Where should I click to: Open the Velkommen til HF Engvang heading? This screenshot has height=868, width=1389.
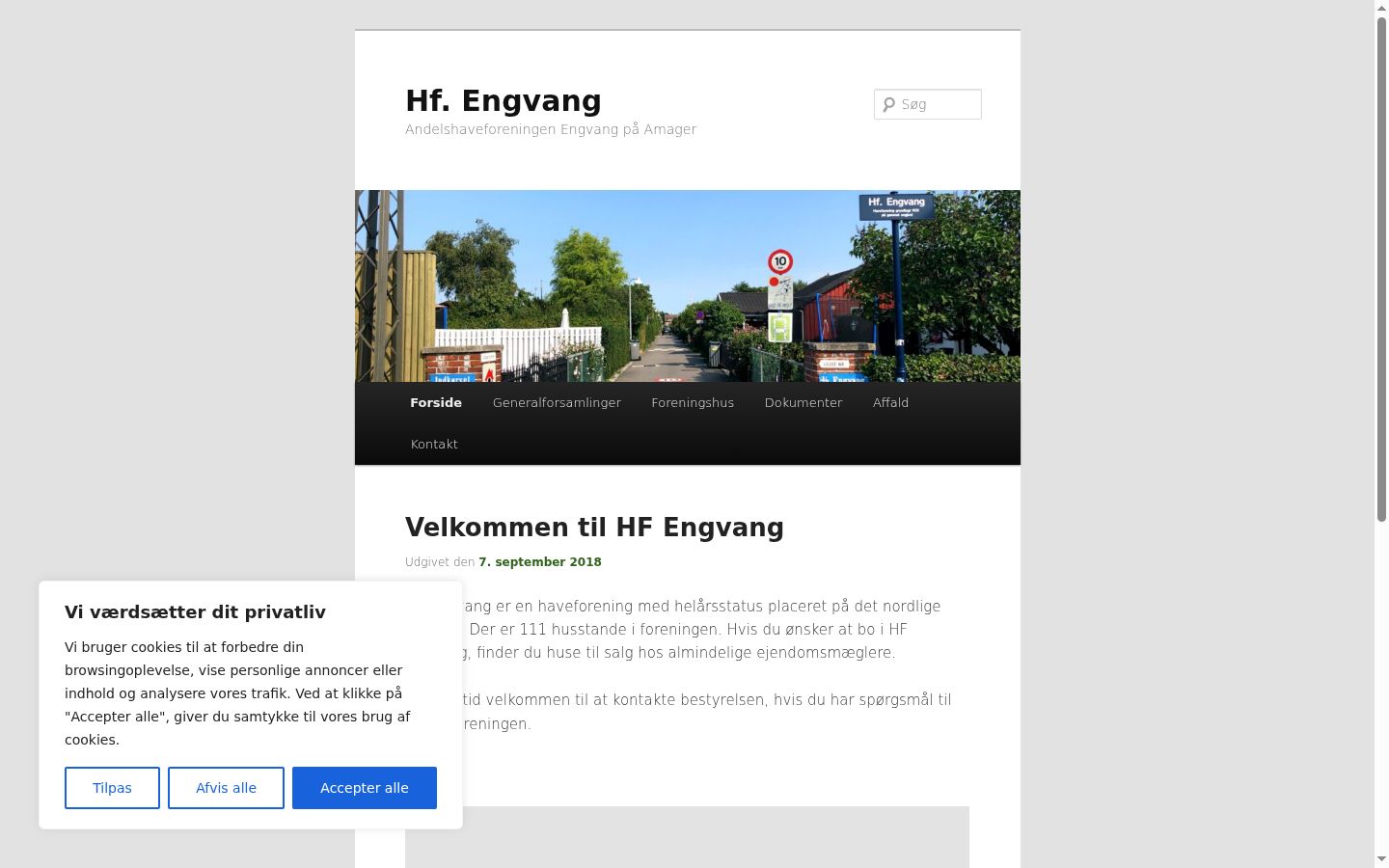[x=594, y=528]
